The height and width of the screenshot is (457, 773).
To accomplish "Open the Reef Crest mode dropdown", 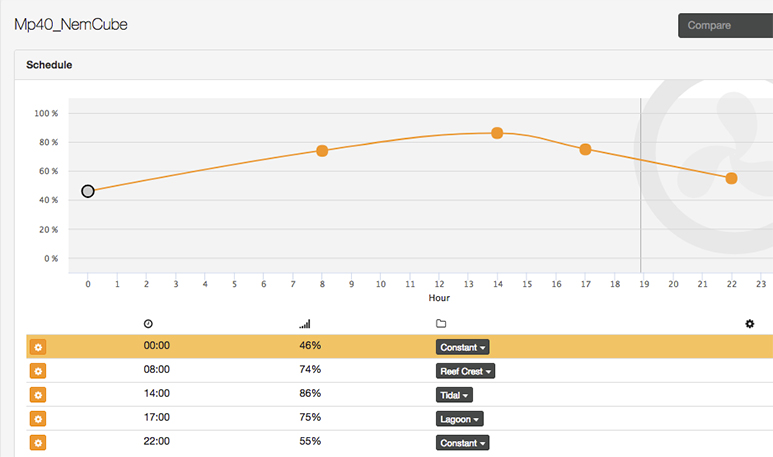I will tap(465, 371).
